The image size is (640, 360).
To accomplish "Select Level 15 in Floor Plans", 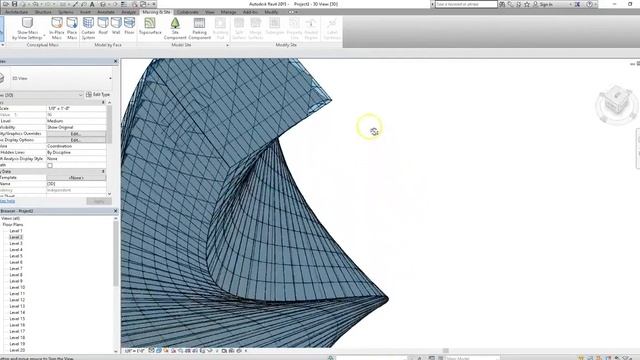I will 17,318.
